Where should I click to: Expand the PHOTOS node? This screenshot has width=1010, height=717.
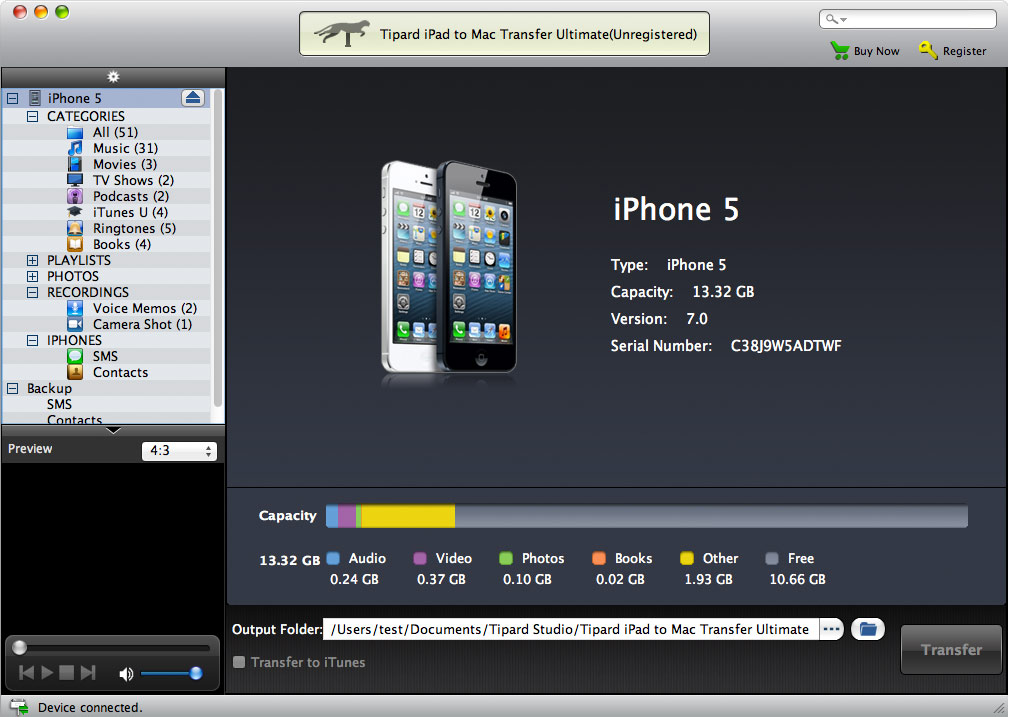32,276
